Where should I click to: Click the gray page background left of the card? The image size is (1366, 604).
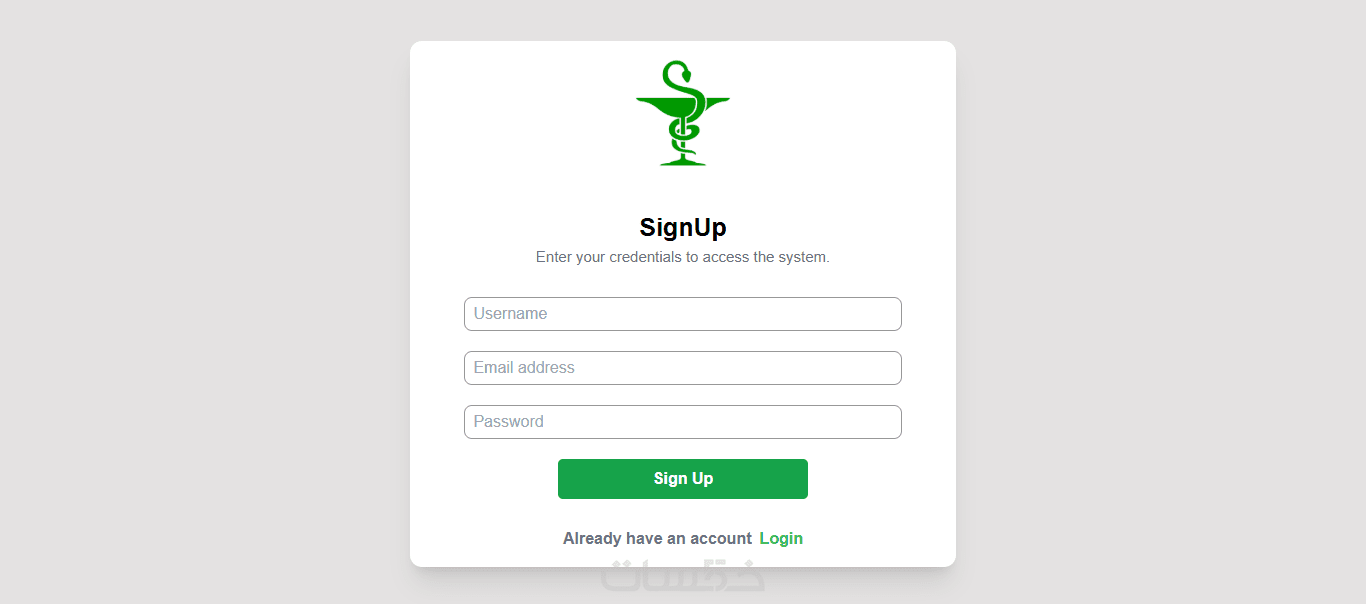[200, 300]
